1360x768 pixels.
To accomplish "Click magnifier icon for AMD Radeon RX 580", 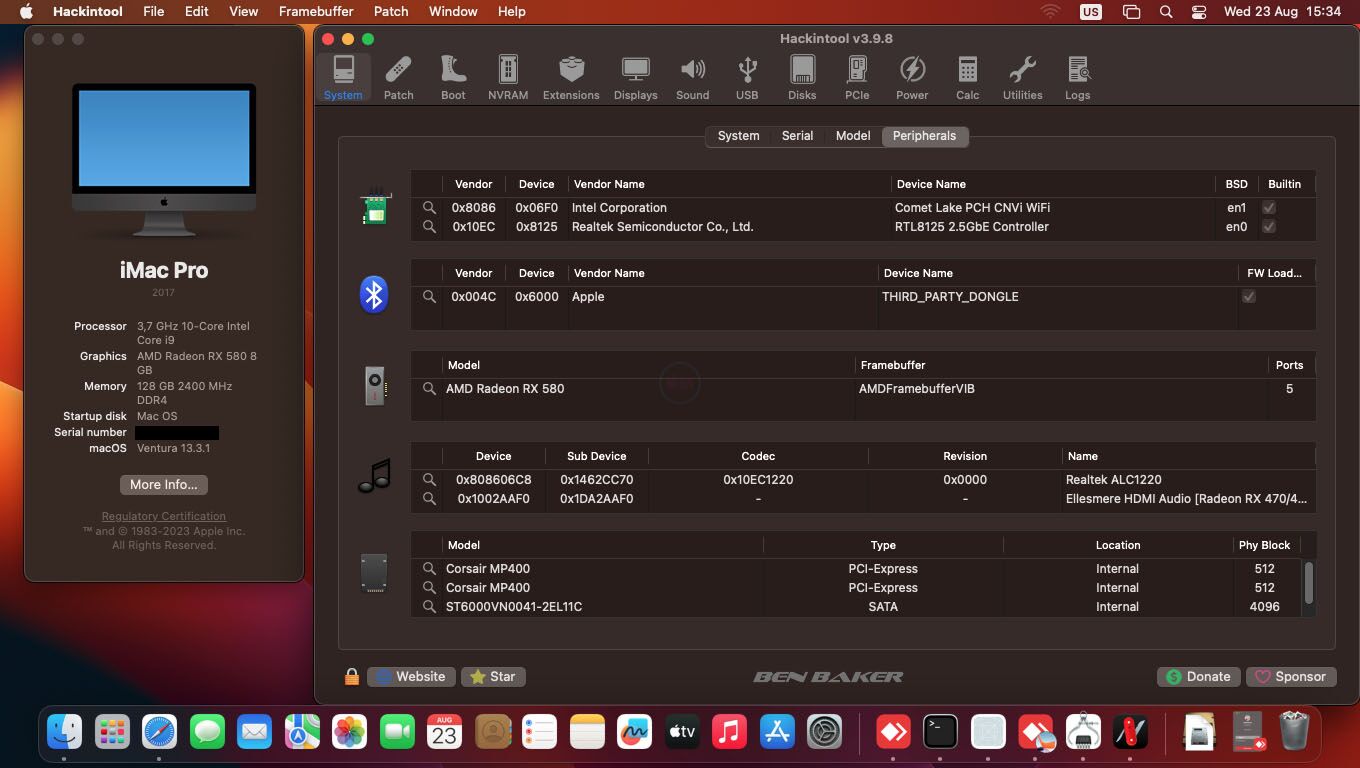I will tap(429, 388).
